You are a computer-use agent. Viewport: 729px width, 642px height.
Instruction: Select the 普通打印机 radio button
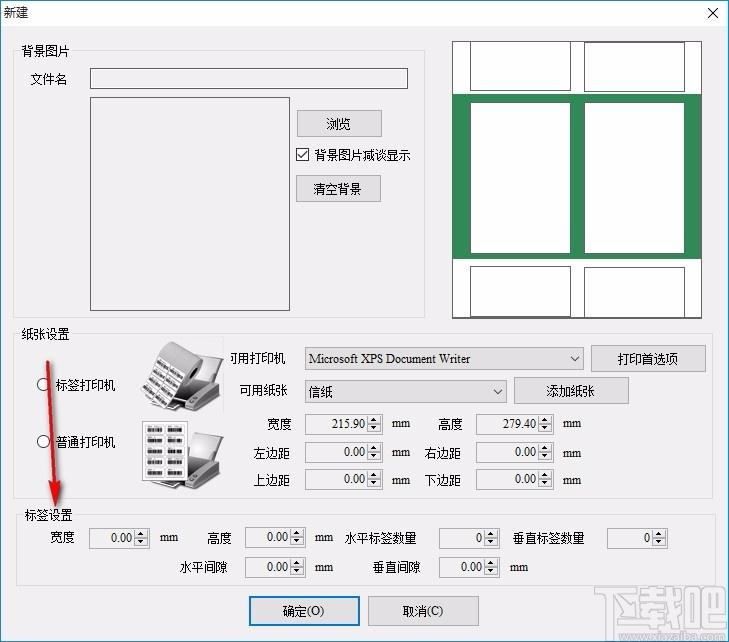coord(43,441)
